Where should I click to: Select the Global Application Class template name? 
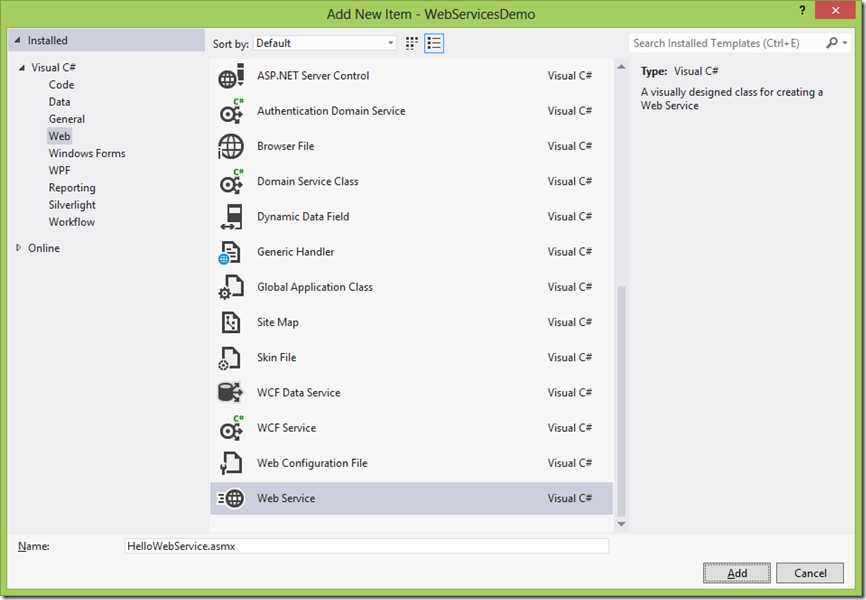[x=315, y=287]
